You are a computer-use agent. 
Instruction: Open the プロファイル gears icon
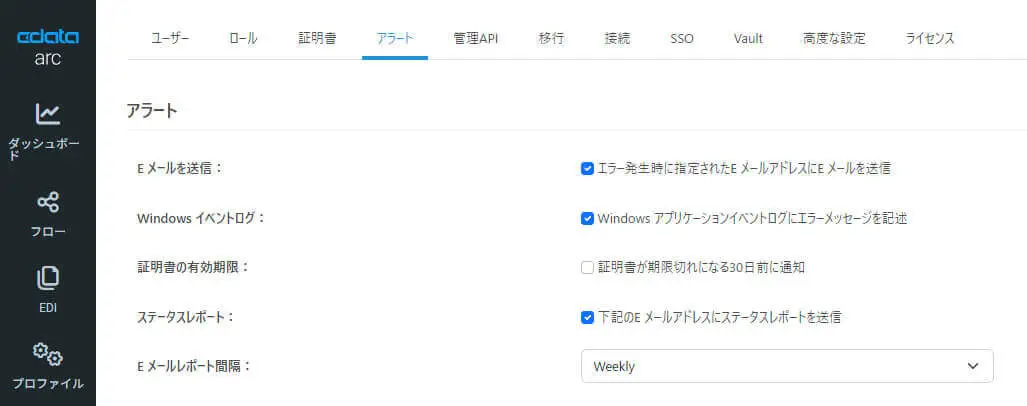click(48, 354)
